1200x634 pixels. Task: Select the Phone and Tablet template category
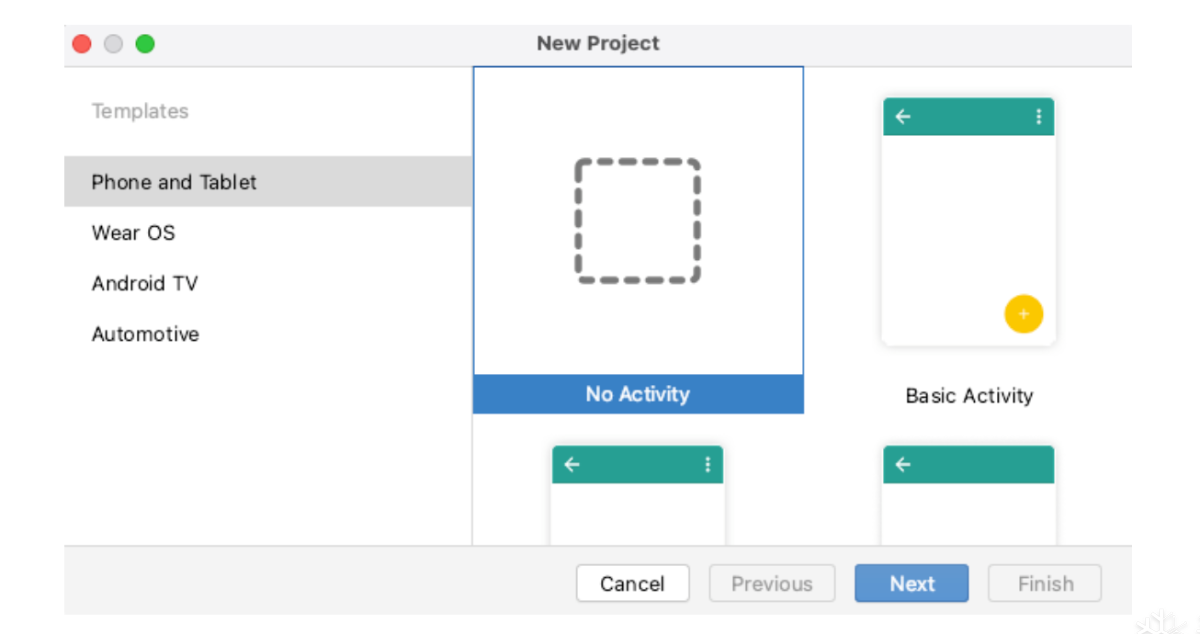click(174, 182)
